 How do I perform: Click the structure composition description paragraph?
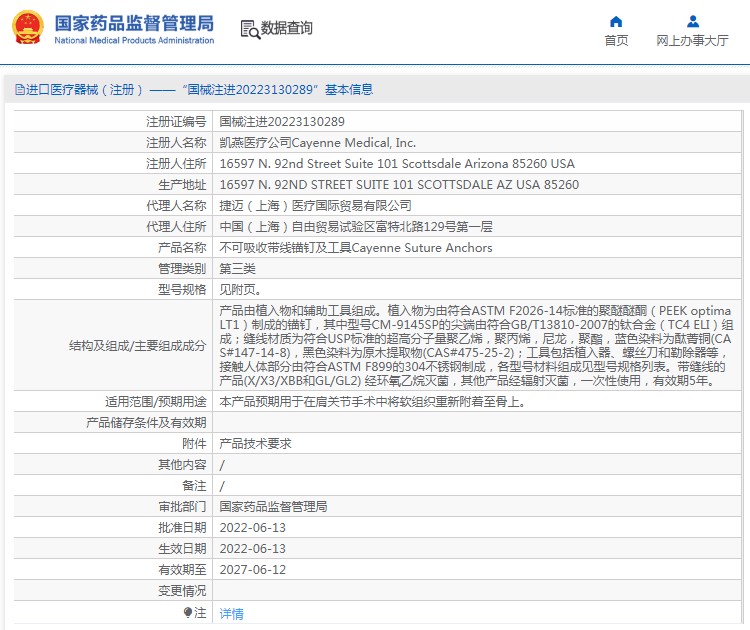tap(476, 345)
